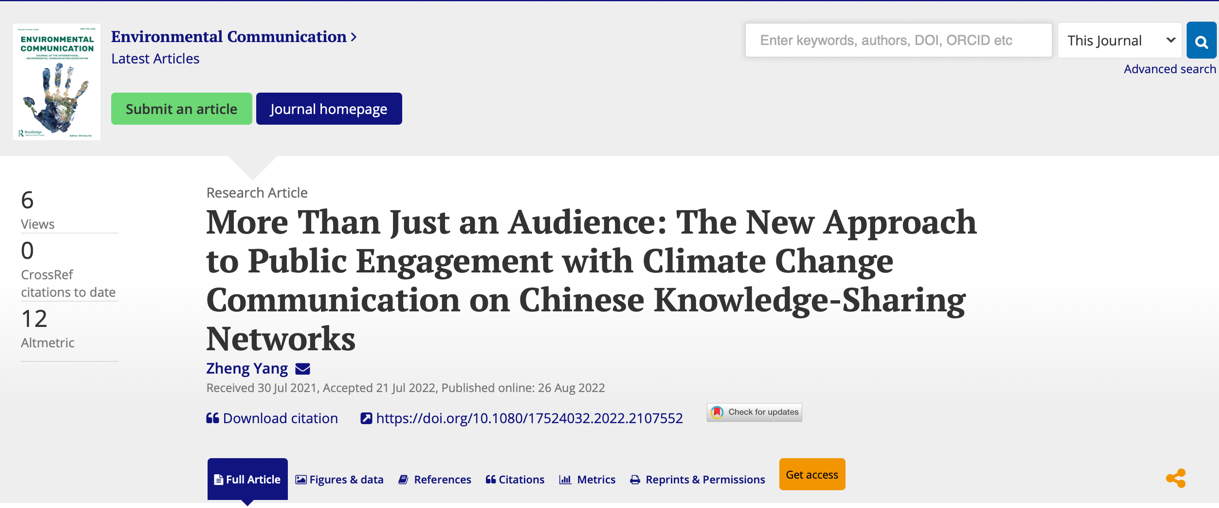Go to the Citations tab

515,479
